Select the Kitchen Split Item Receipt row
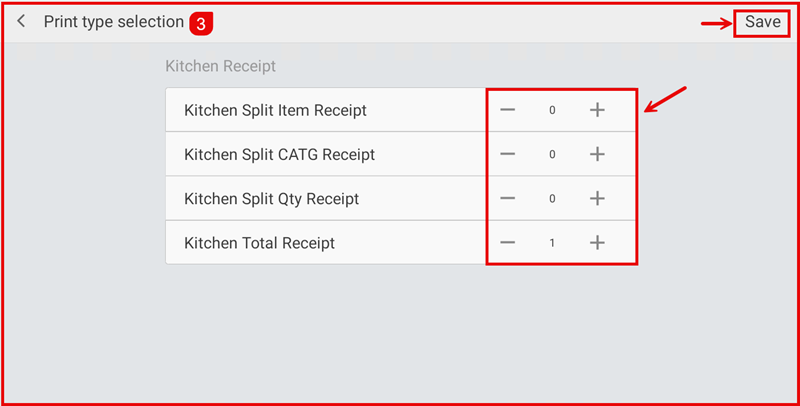 pyautogui.click(x=275, y=110)
